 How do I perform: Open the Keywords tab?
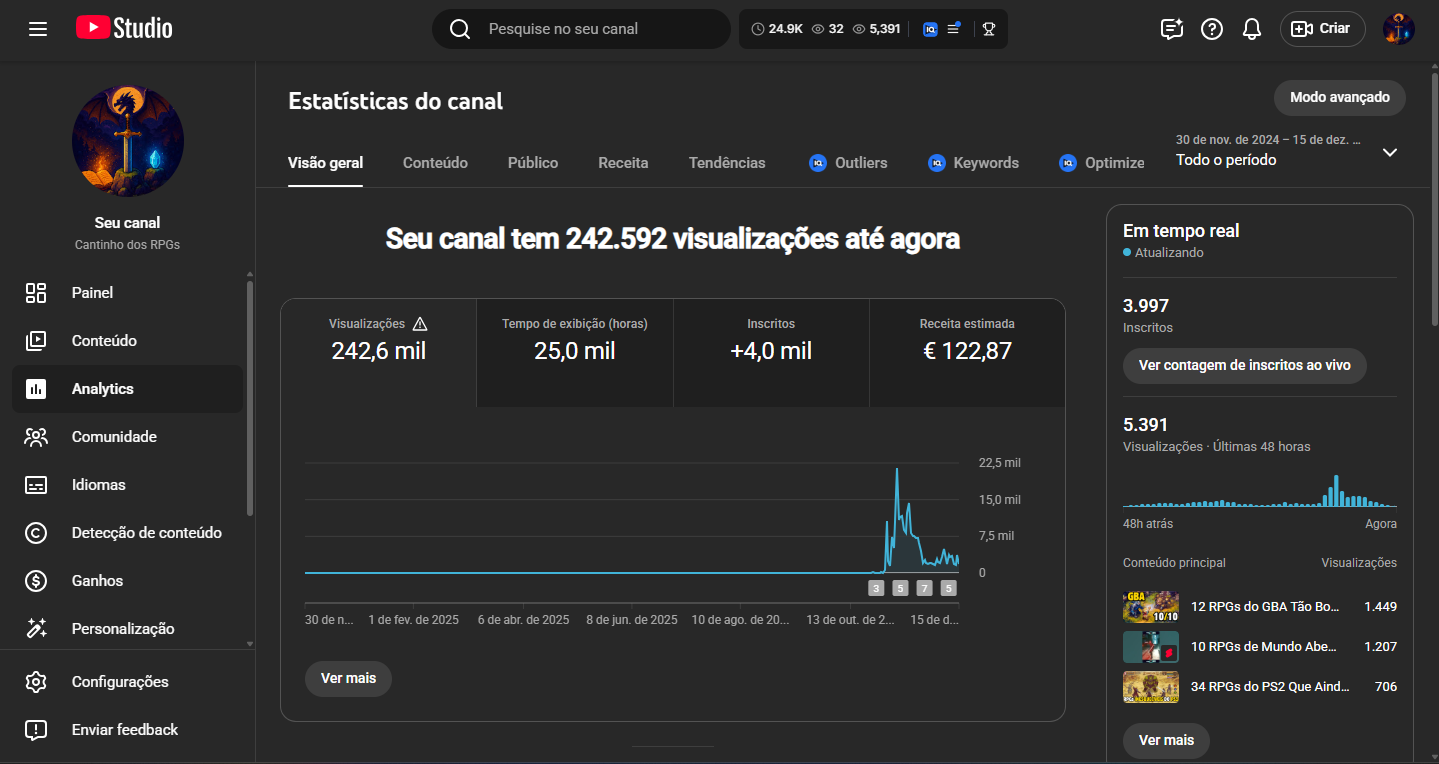(973, 163)
